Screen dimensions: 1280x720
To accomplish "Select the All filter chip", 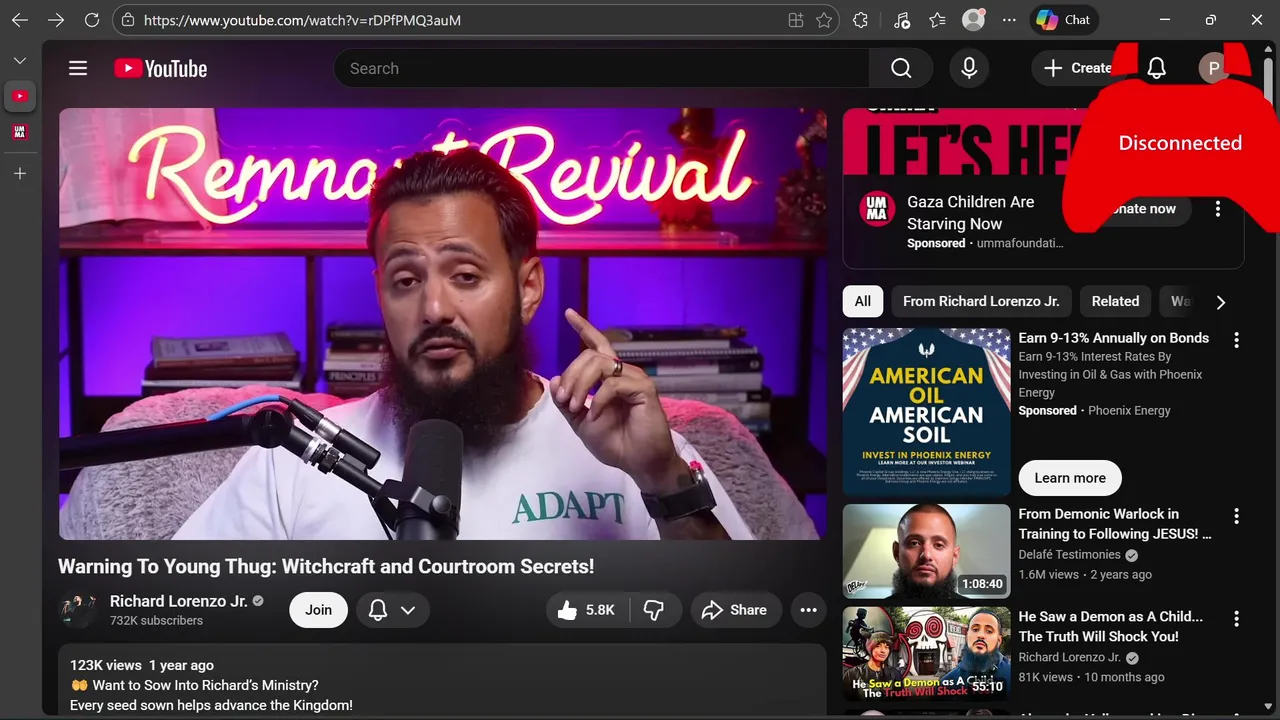I will point(863,301).
